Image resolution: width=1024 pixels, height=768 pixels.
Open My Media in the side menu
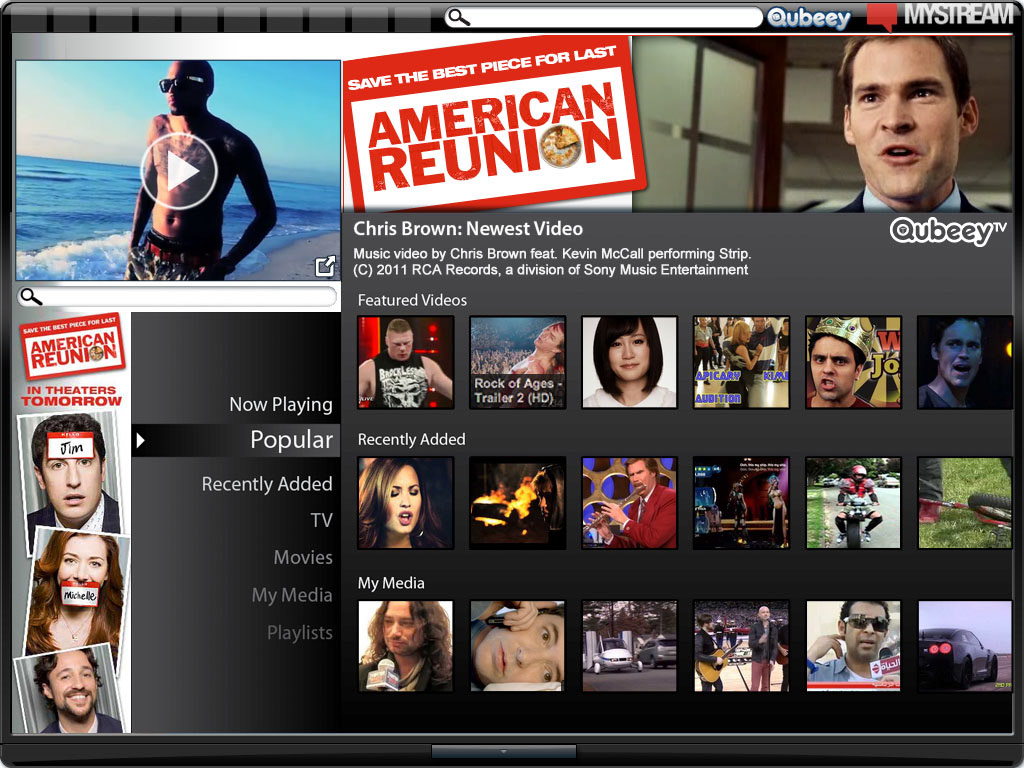tap(292, 595)
